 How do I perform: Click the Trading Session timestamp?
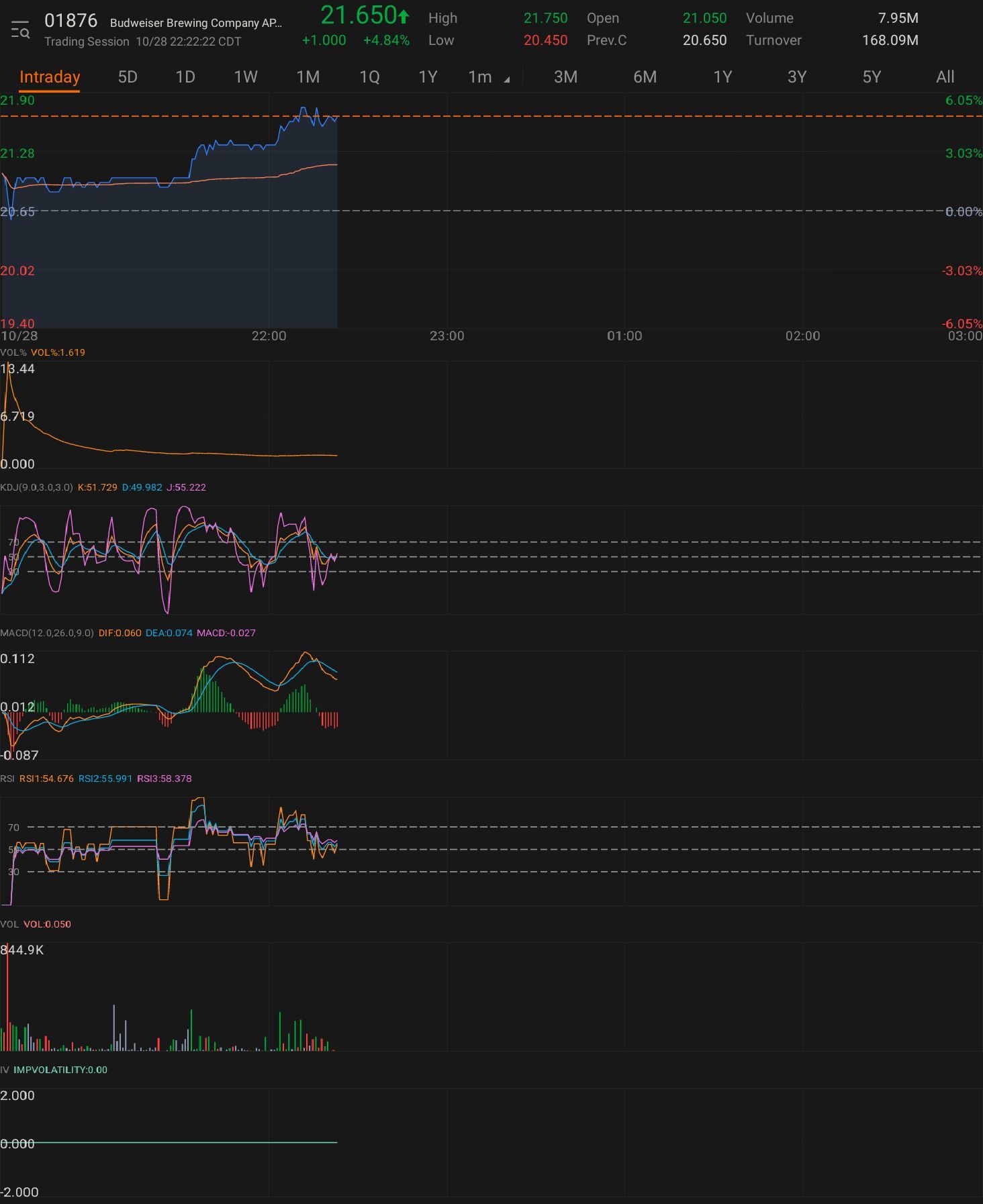(142, 42)
